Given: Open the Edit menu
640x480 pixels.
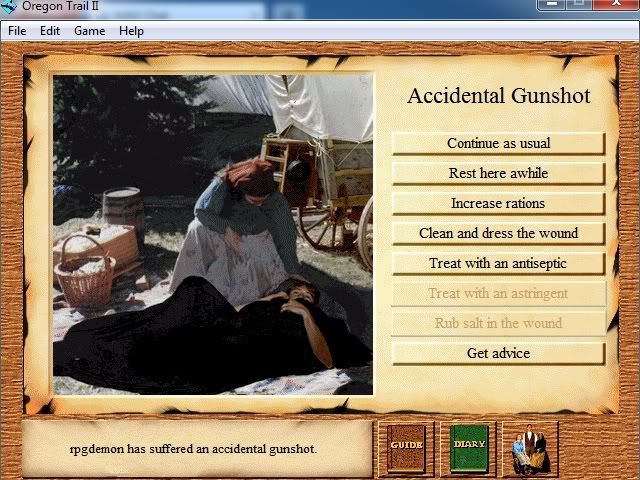Looking at the screenshot, I should click(x=50, y=31).
